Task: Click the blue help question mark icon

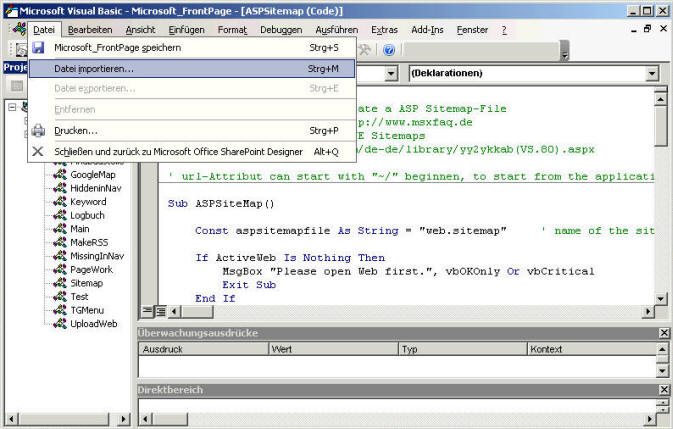Action: 389,50
